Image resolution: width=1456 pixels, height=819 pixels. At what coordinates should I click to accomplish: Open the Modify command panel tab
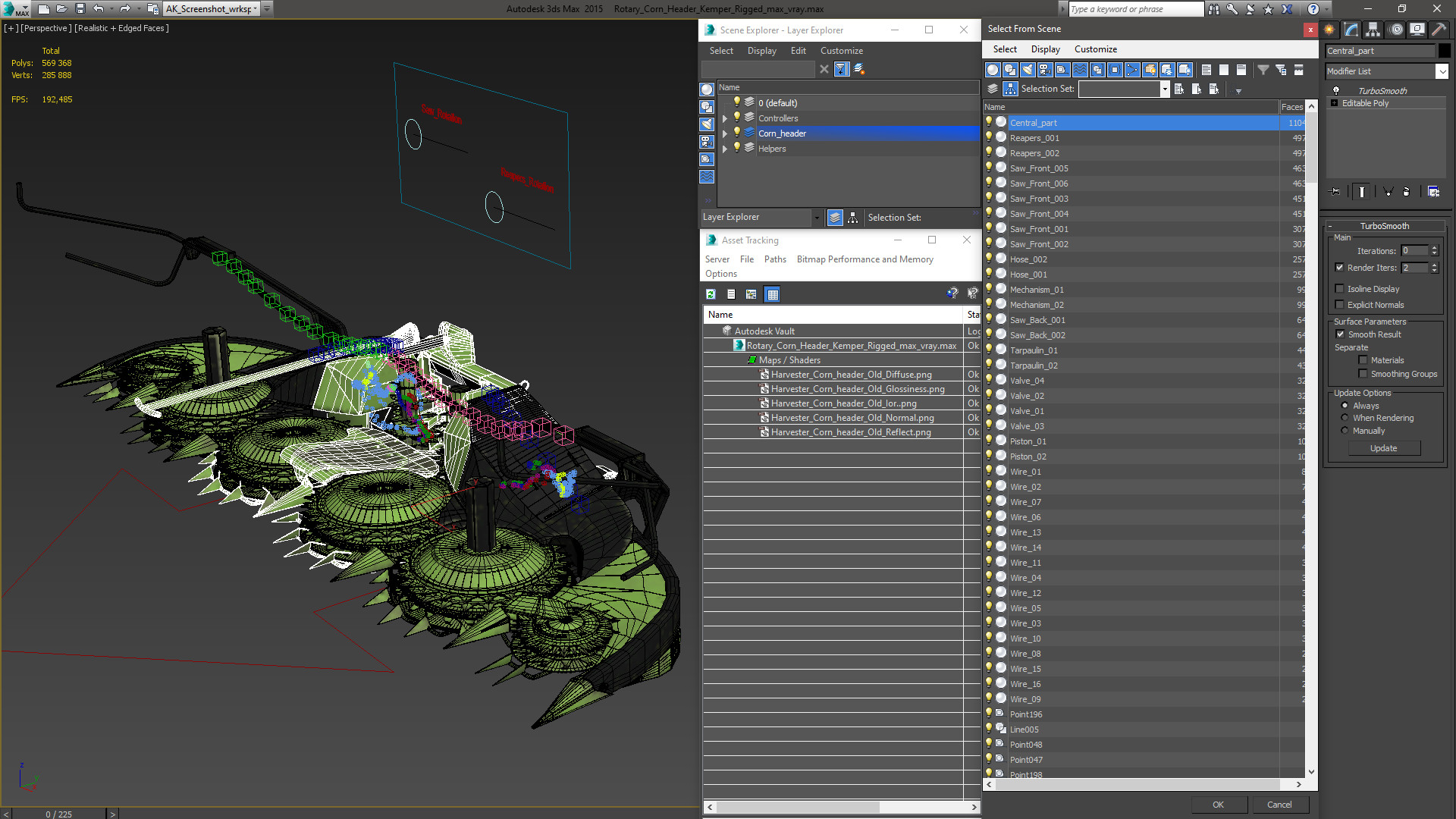coord(1351,30)
